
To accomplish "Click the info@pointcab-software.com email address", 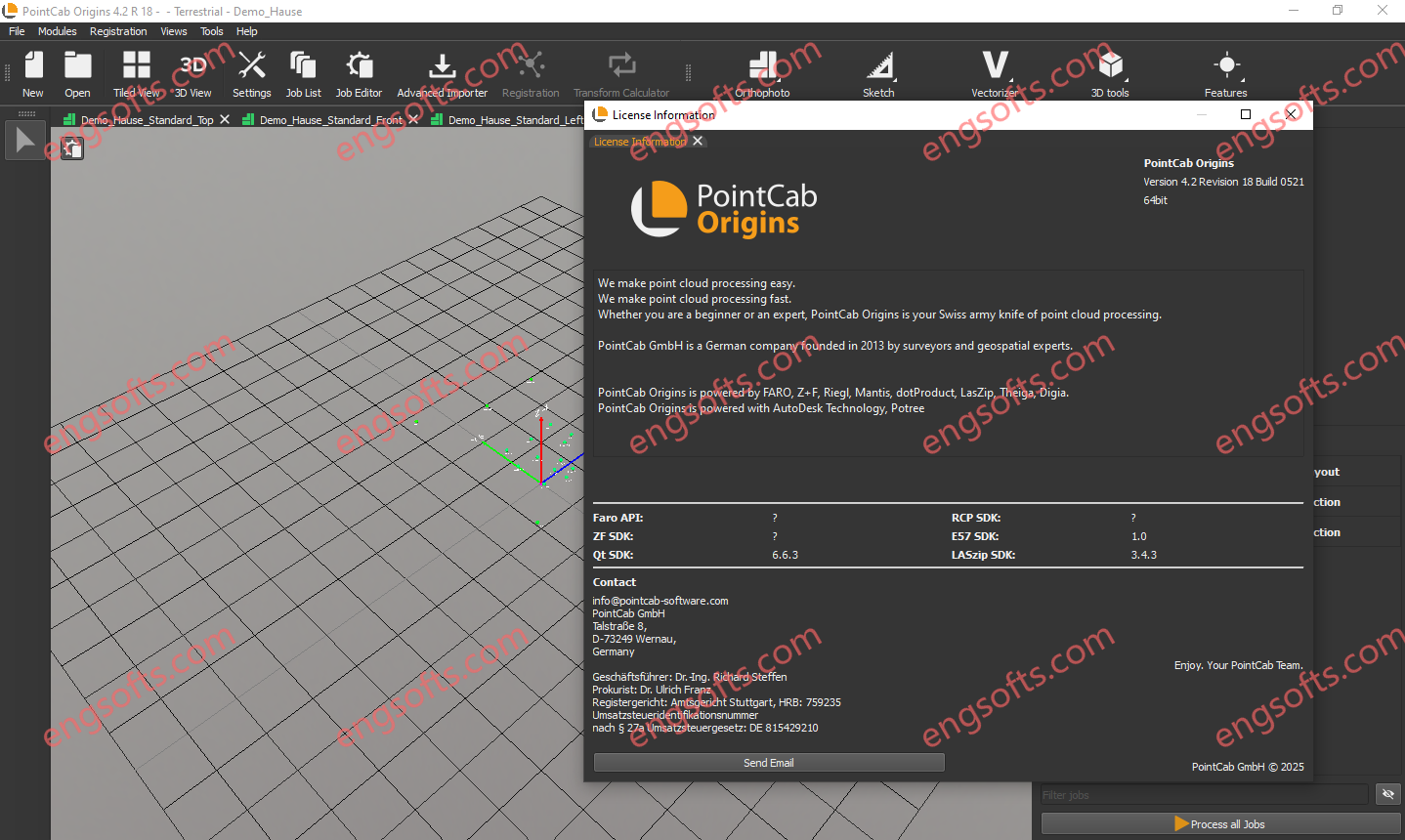I will click(660, 601).
